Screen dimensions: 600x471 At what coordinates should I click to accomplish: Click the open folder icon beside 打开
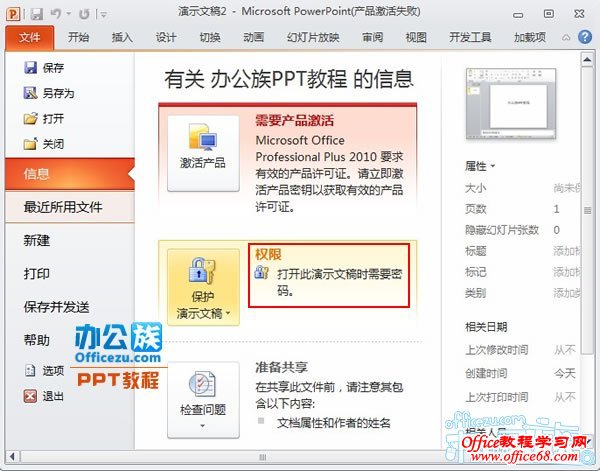point(30,119)
